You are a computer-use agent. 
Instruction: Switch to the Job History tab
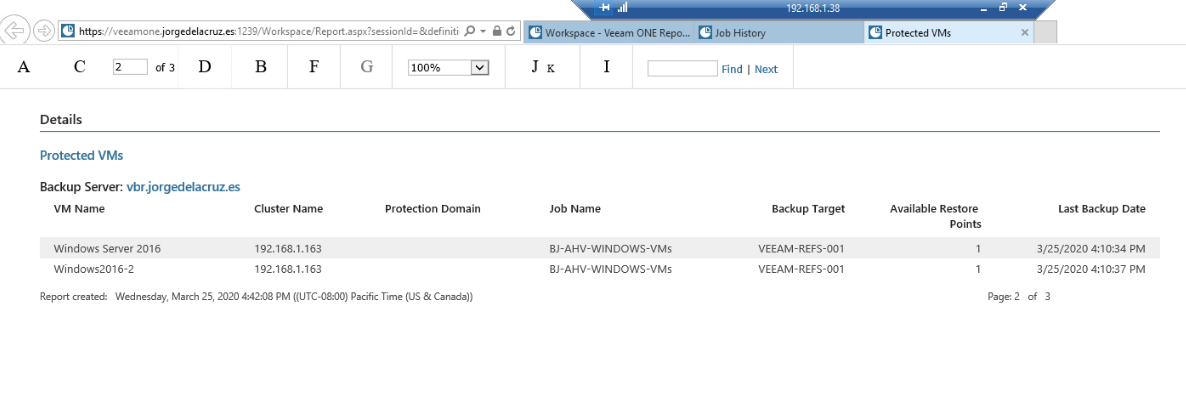click(778, 33)
